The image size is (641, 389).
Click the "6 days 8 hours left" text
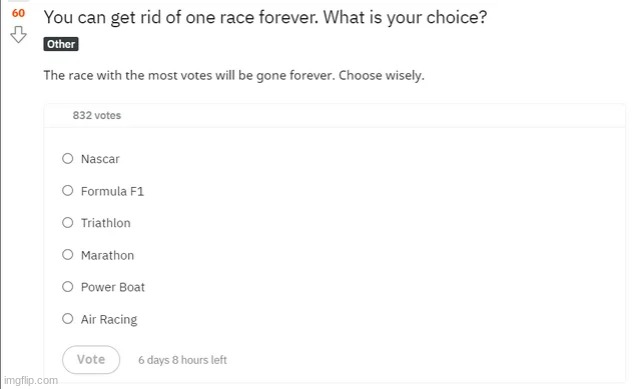(x=182, y=360)
